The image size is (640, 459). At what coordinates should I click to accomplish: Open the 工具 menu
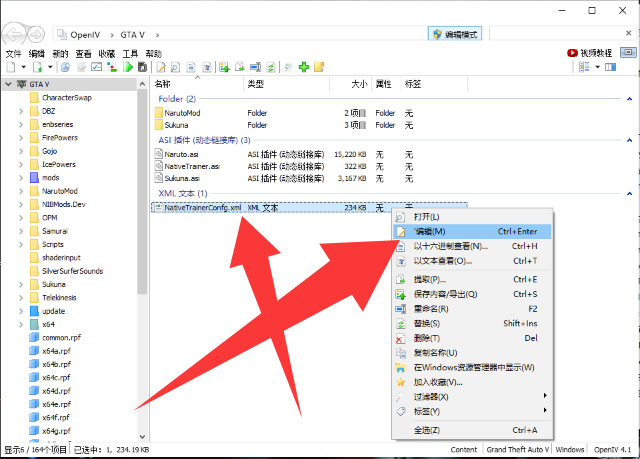[x=130, y=53]
